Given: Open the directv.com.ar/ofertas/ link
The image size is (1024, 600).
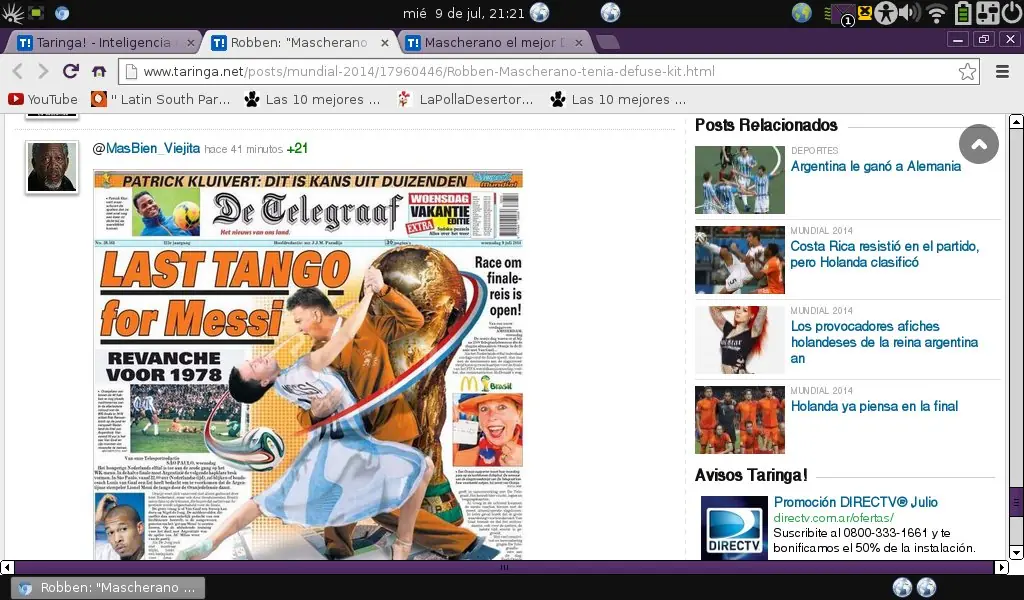Looking at the screenshot, I should [x=833, y=518].
